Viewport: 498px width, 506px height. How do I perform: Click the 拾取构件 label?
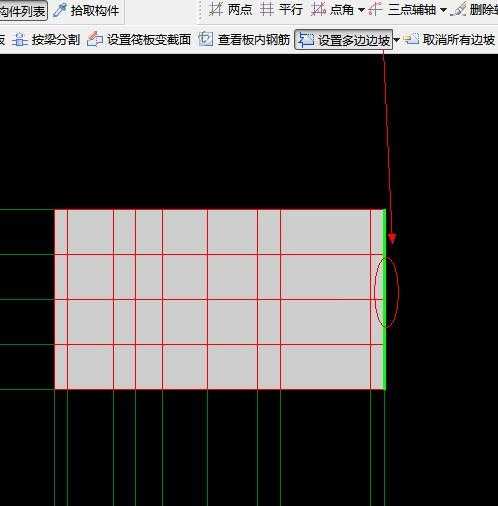[x=95, y=11]
